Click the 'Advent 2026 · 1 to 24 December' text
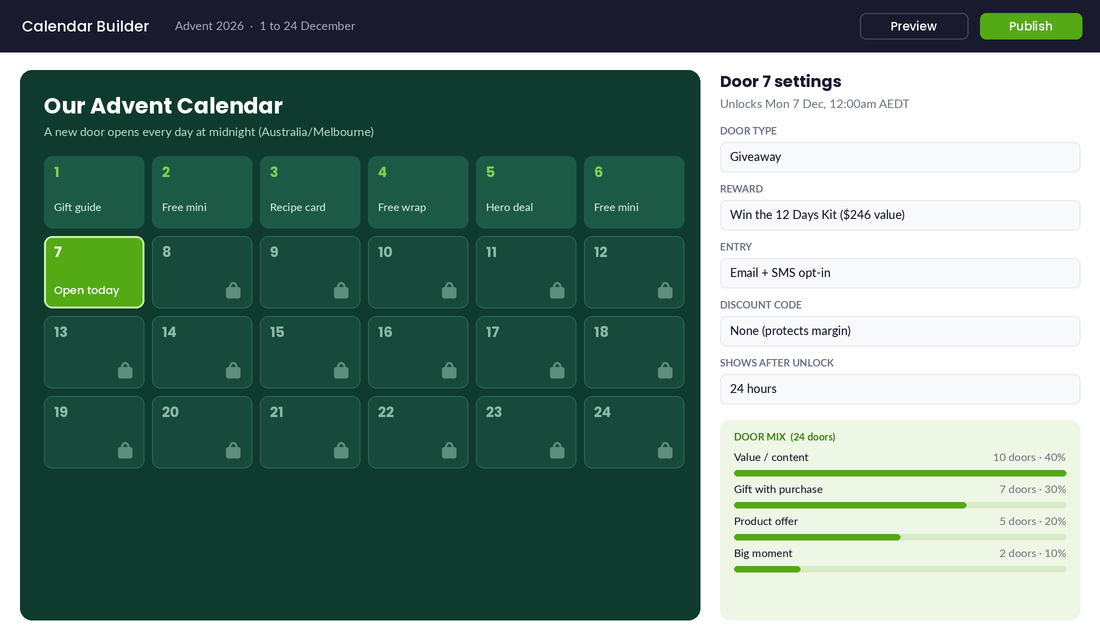The image size is (1100, 640). [265, 26]
